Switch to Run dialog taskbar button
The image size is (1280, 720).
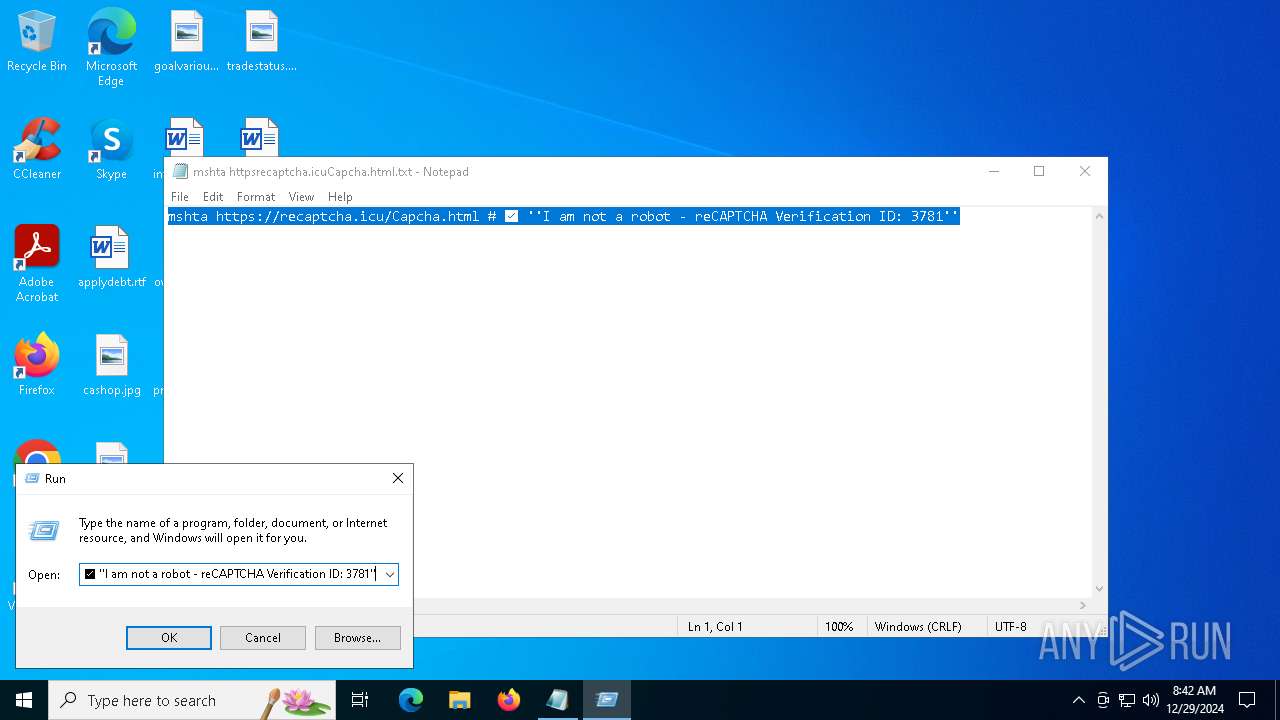607,700
